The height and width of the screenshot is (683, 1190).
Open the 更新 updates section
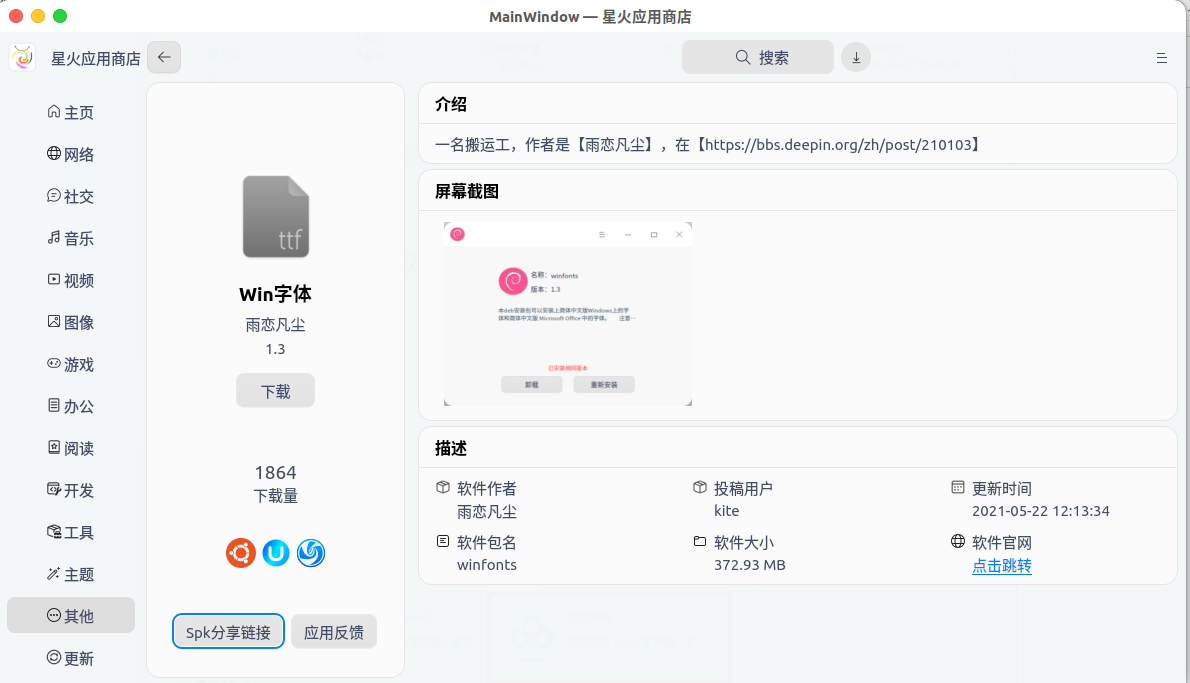[x=70, y=659]
